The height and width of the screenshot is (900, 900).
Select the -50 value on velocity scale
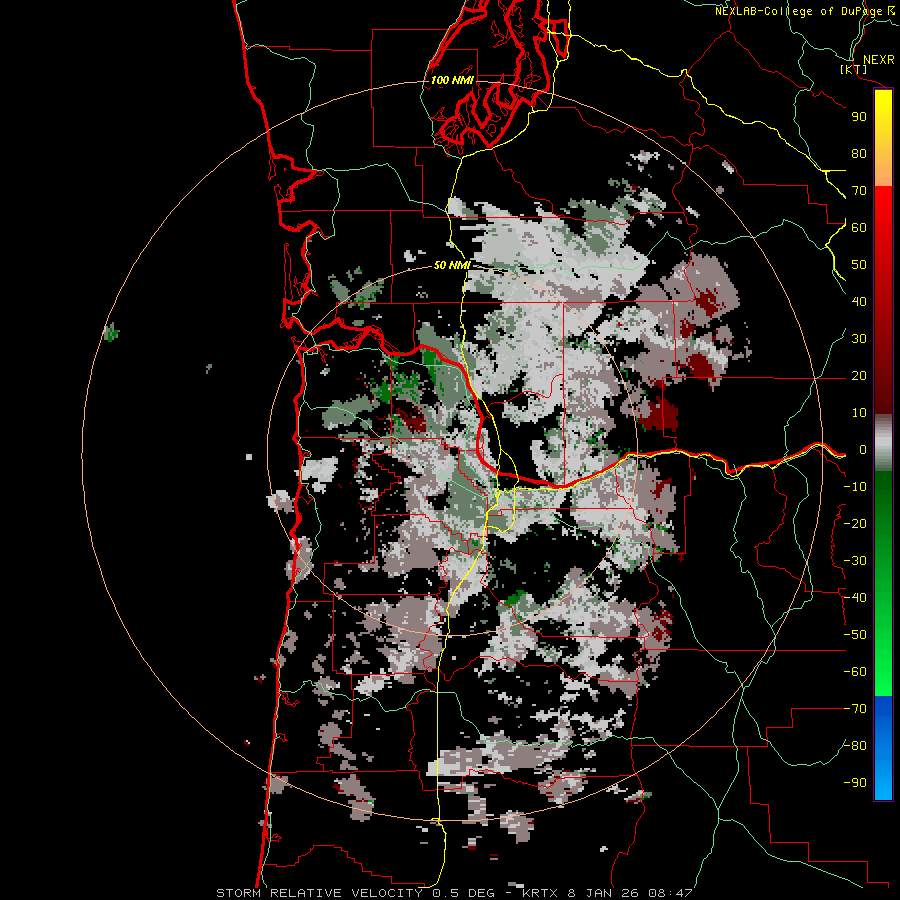pyautogui.click(x=855, y=635)
